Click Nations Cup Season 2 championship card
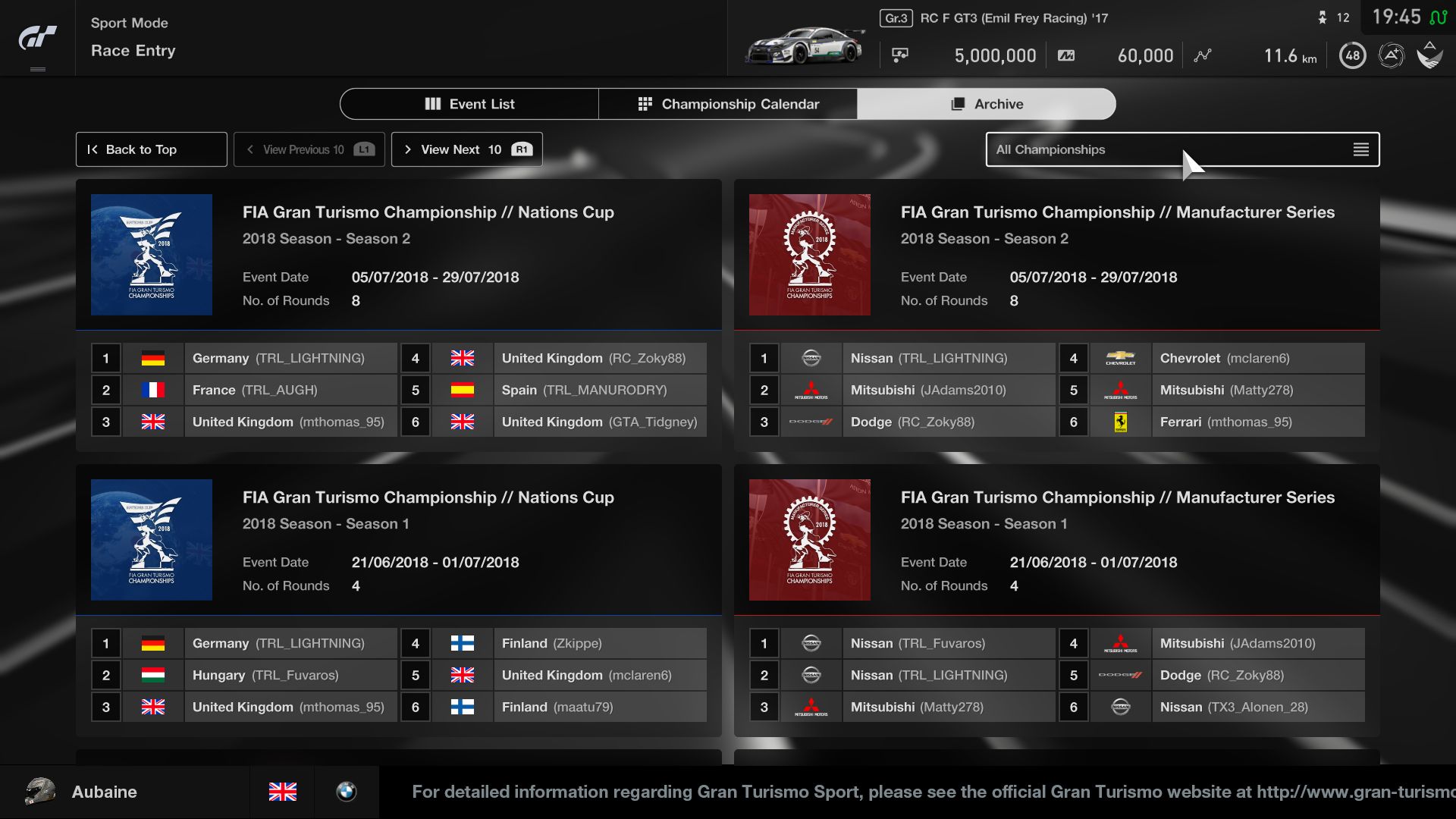 click(400, 255)
